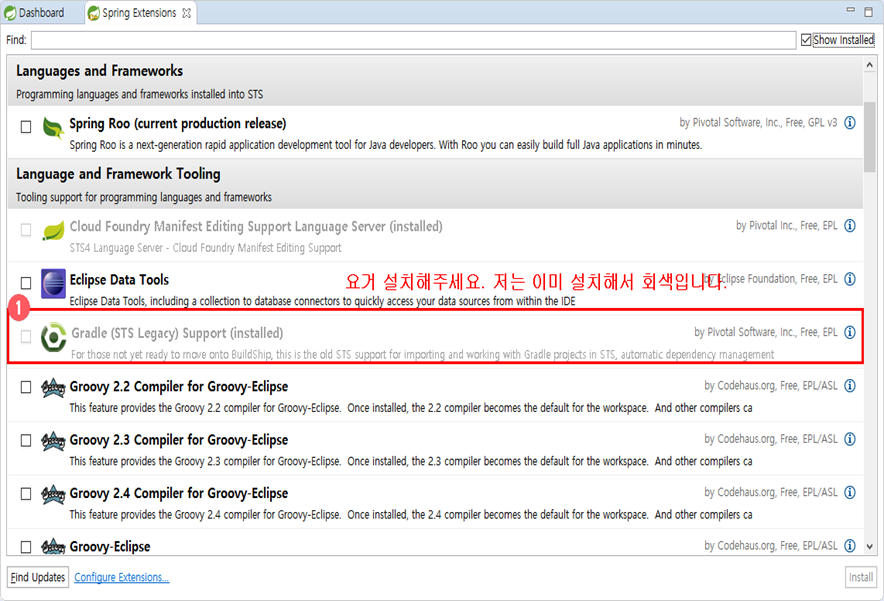Click Cloud Foundry Manifest Editing Support title
884x601 pixels.
point(256,227)
